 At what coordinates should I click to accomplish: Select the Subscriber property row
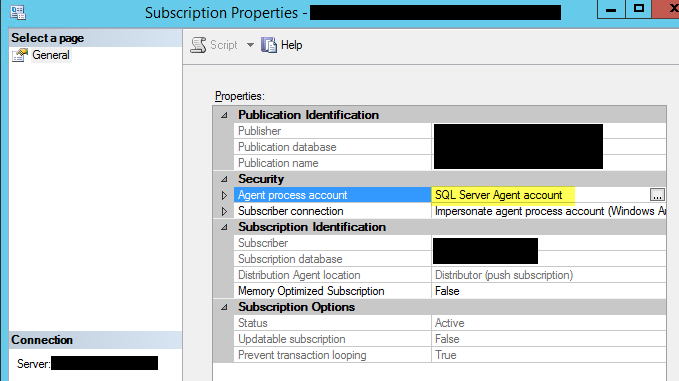(x=333, y=243)
